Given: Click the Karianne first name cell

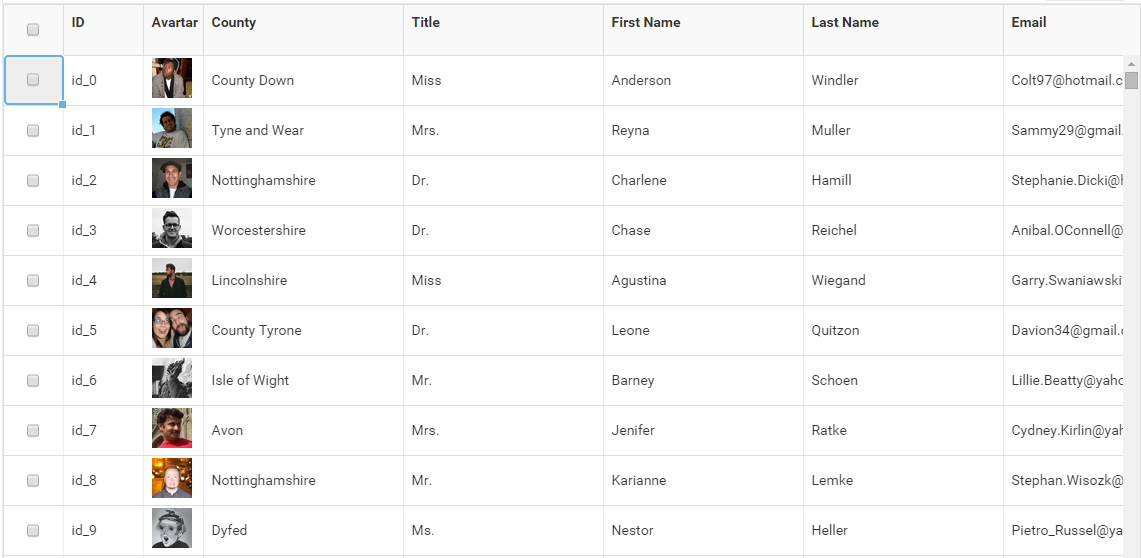Looking at the screenshot, I should click(x=639, y=480).
